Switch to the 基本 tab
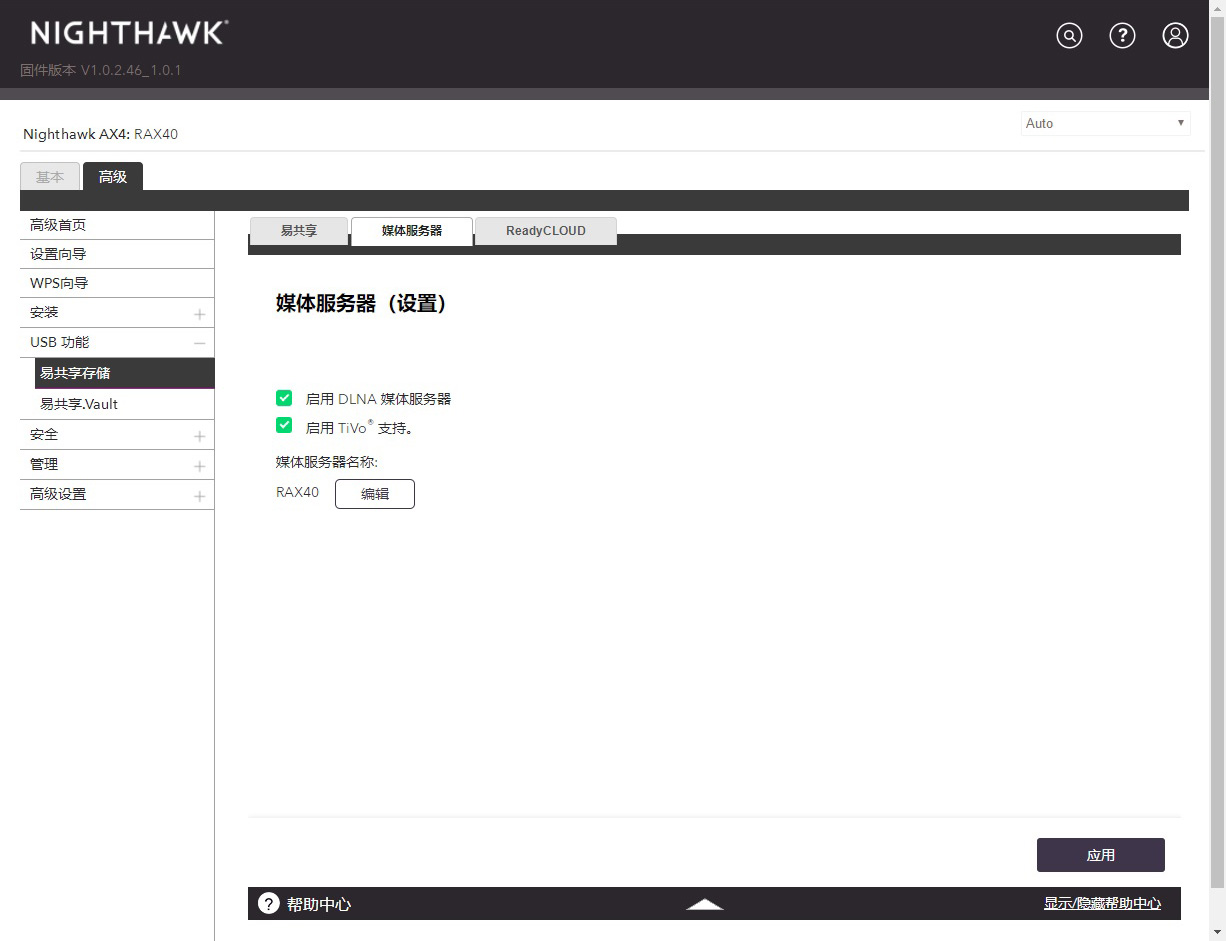The image size is (1226, 941). 50,177
